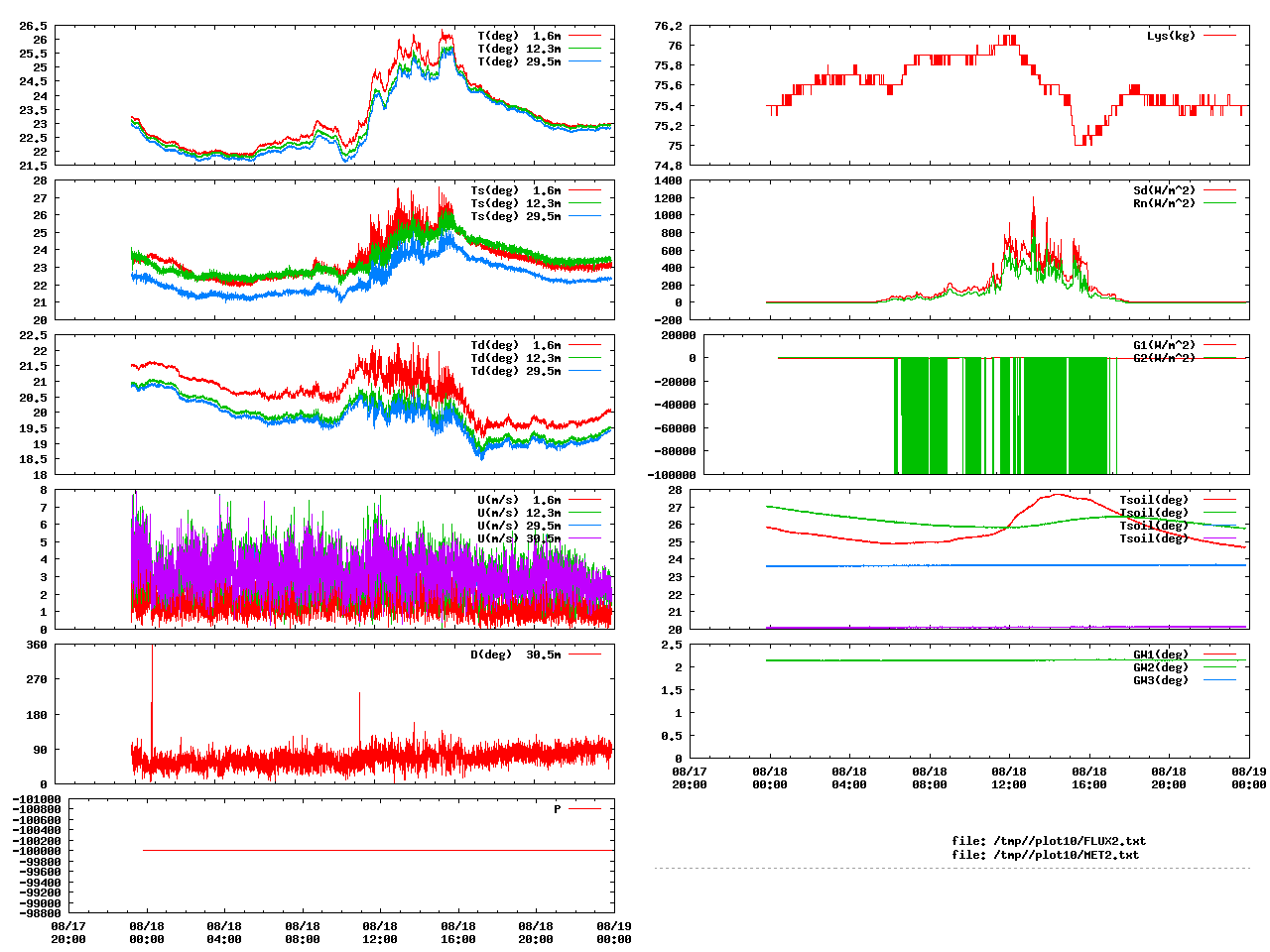
Task: Click the "U(m/s) 29.5m" legend label
Action: click(519, 526)
